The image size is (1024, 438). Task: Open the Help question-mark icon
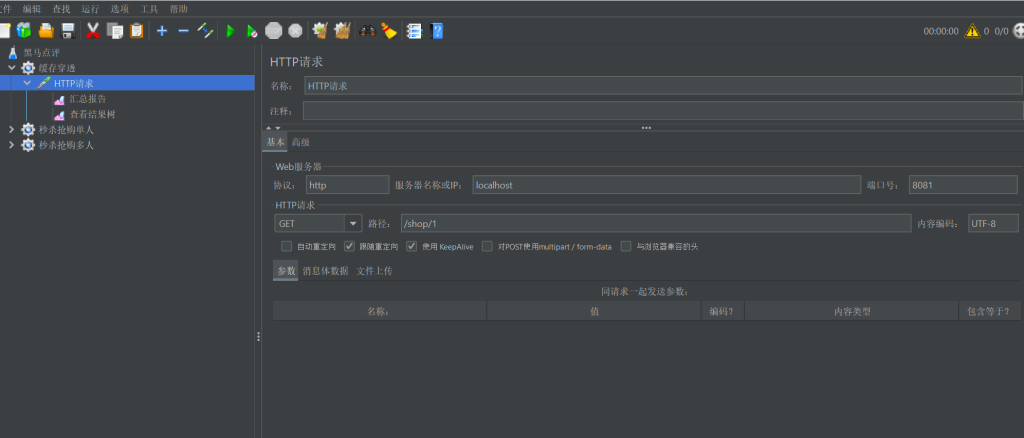pyautogui.click(x=437, y=31)
